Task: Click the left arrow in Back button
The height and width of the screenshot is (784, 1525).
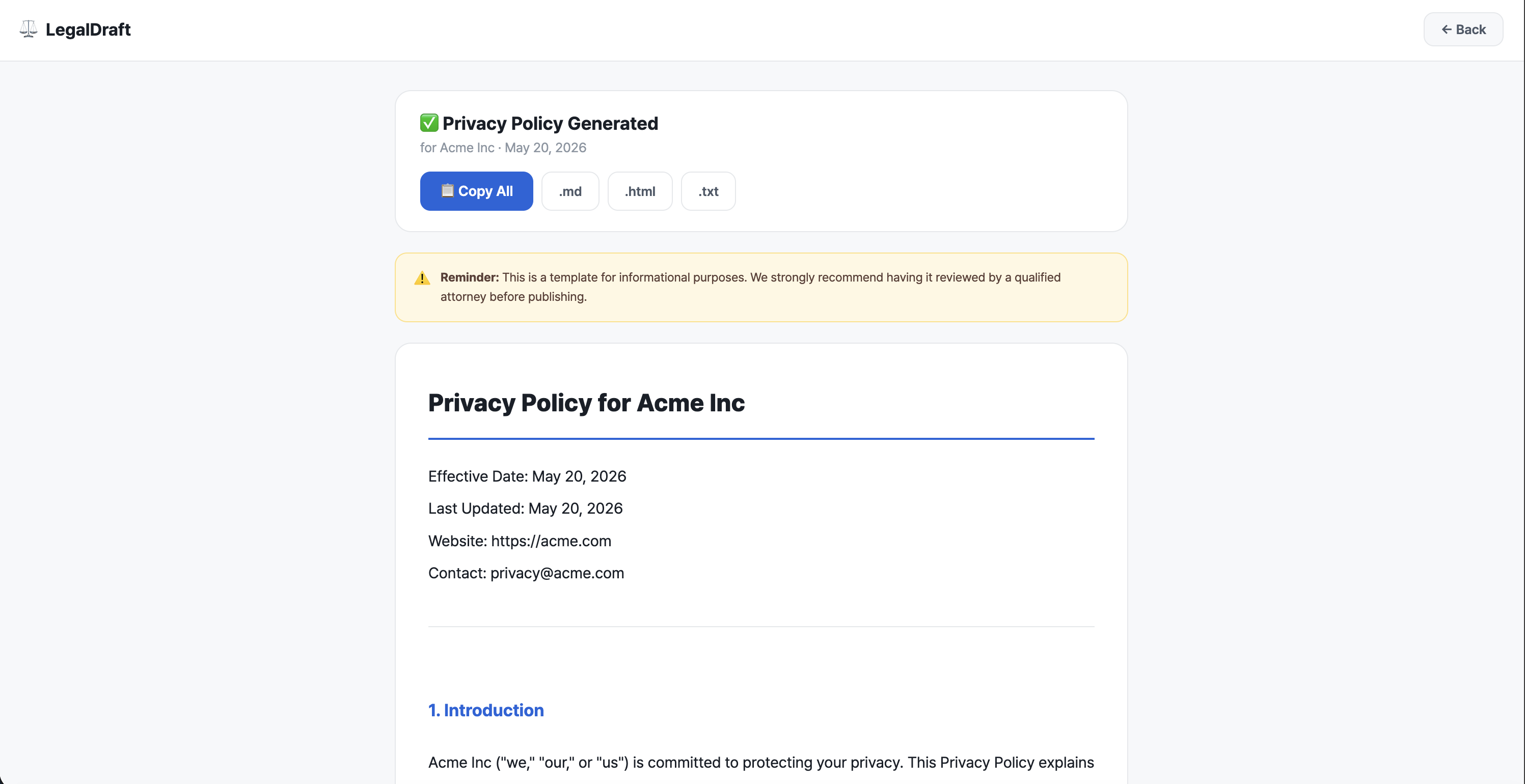Action: click(1446, 30)
